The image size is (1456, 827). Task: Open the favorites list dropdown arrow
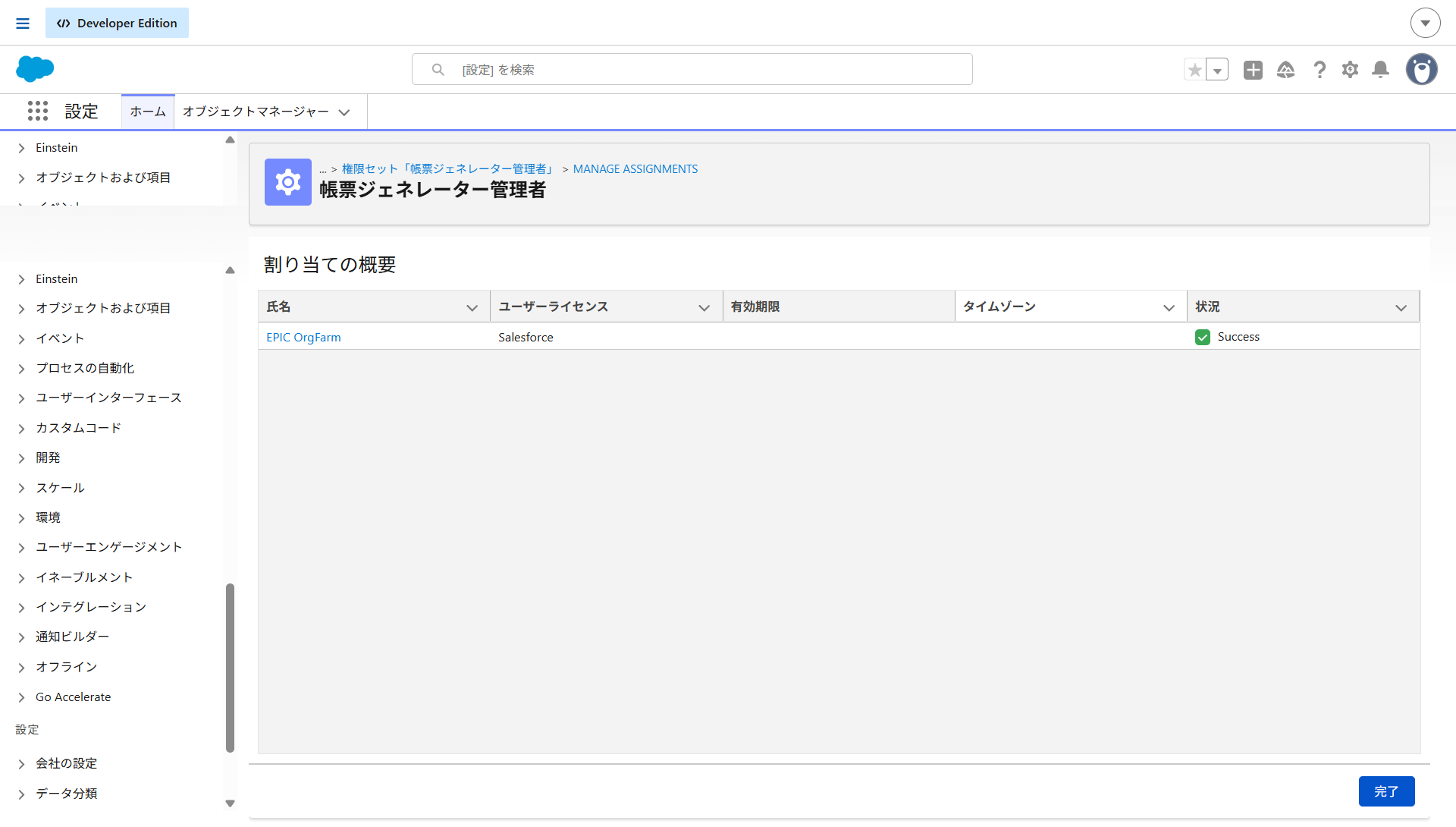point(1217,70)
